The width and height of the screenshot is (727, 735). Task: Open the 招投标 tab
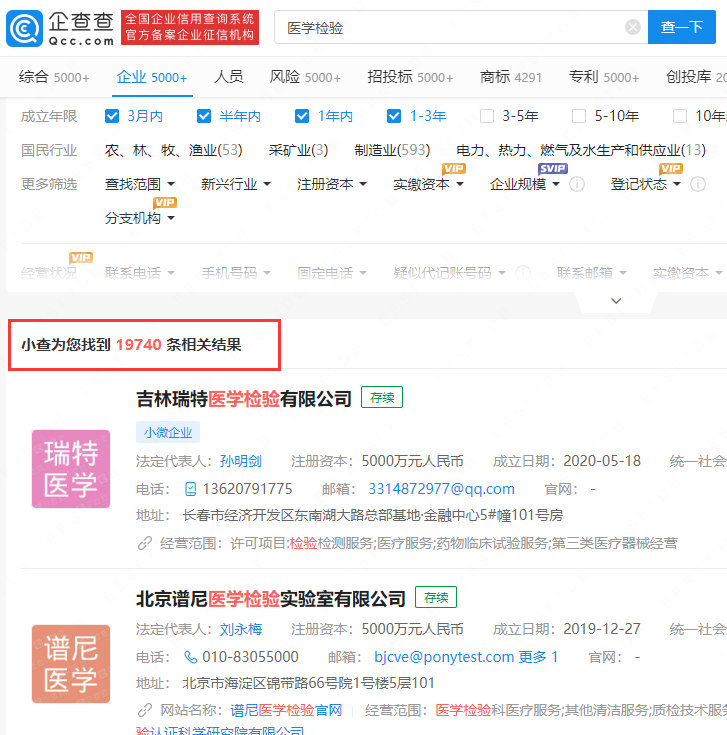(x=410, y=77)
